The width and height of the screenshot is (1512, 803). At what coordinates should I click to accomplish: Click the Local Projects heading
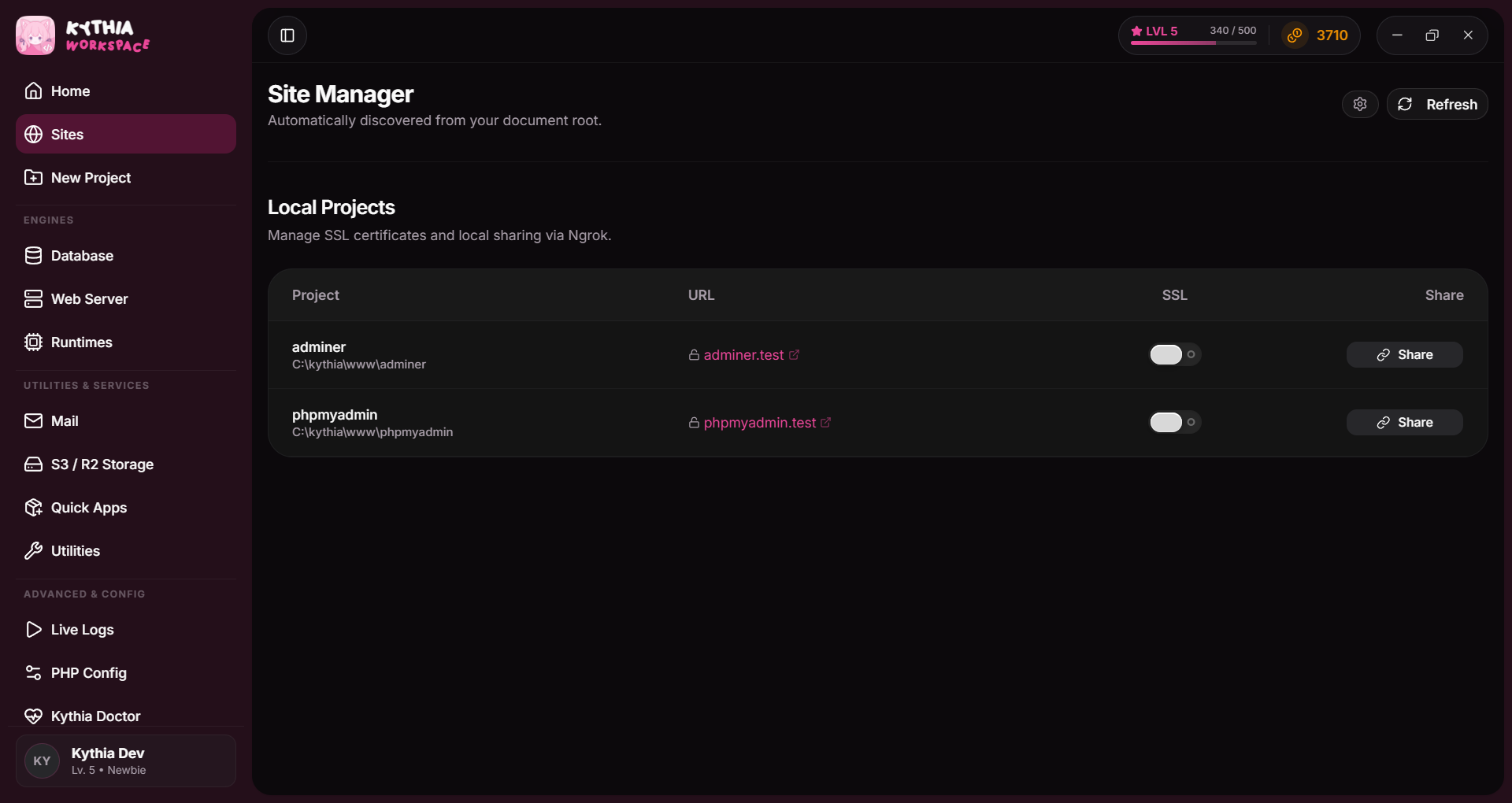[332, 208]
